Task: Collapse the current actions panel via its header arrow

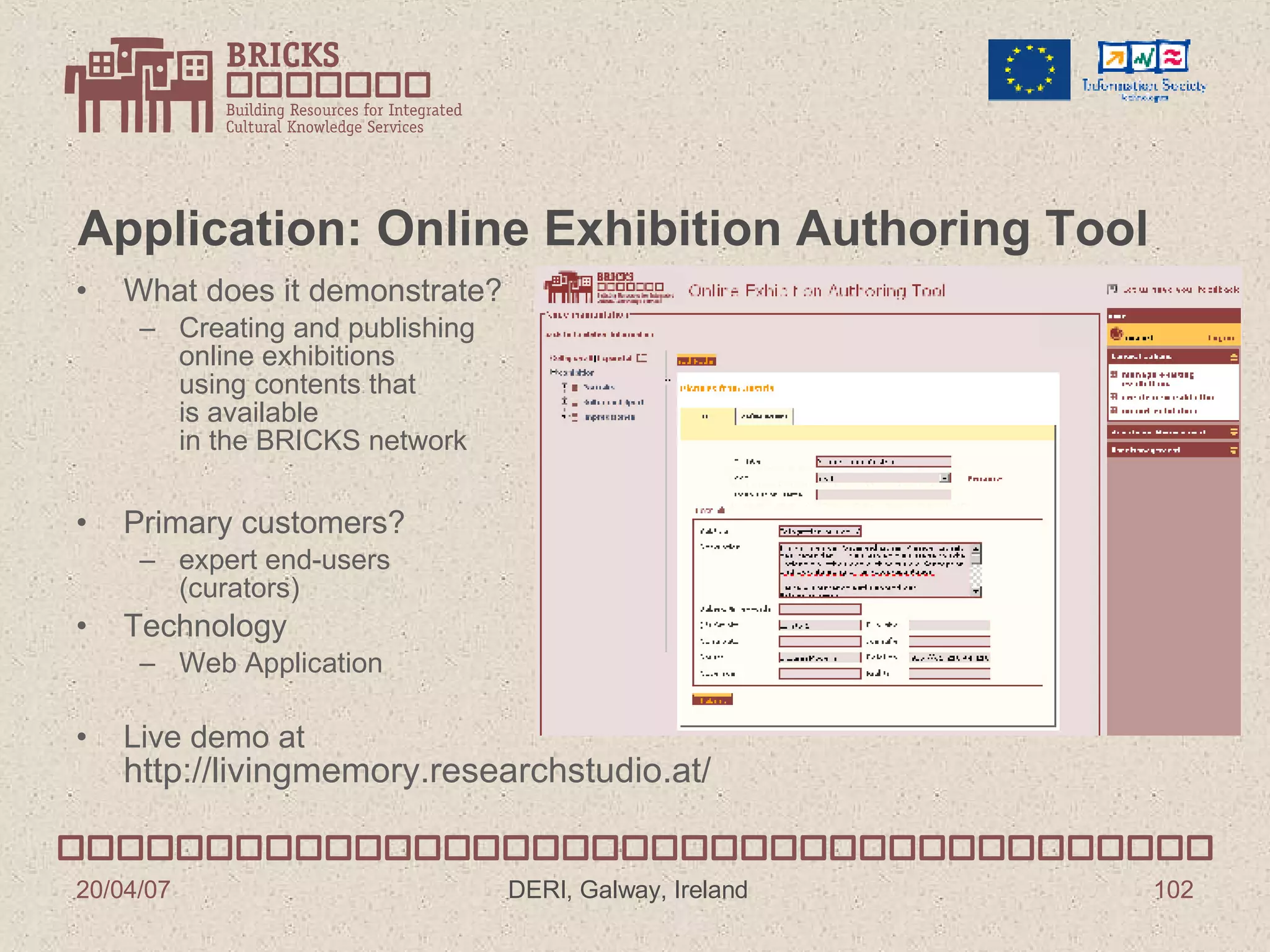Action: [x=1233, y=357]
